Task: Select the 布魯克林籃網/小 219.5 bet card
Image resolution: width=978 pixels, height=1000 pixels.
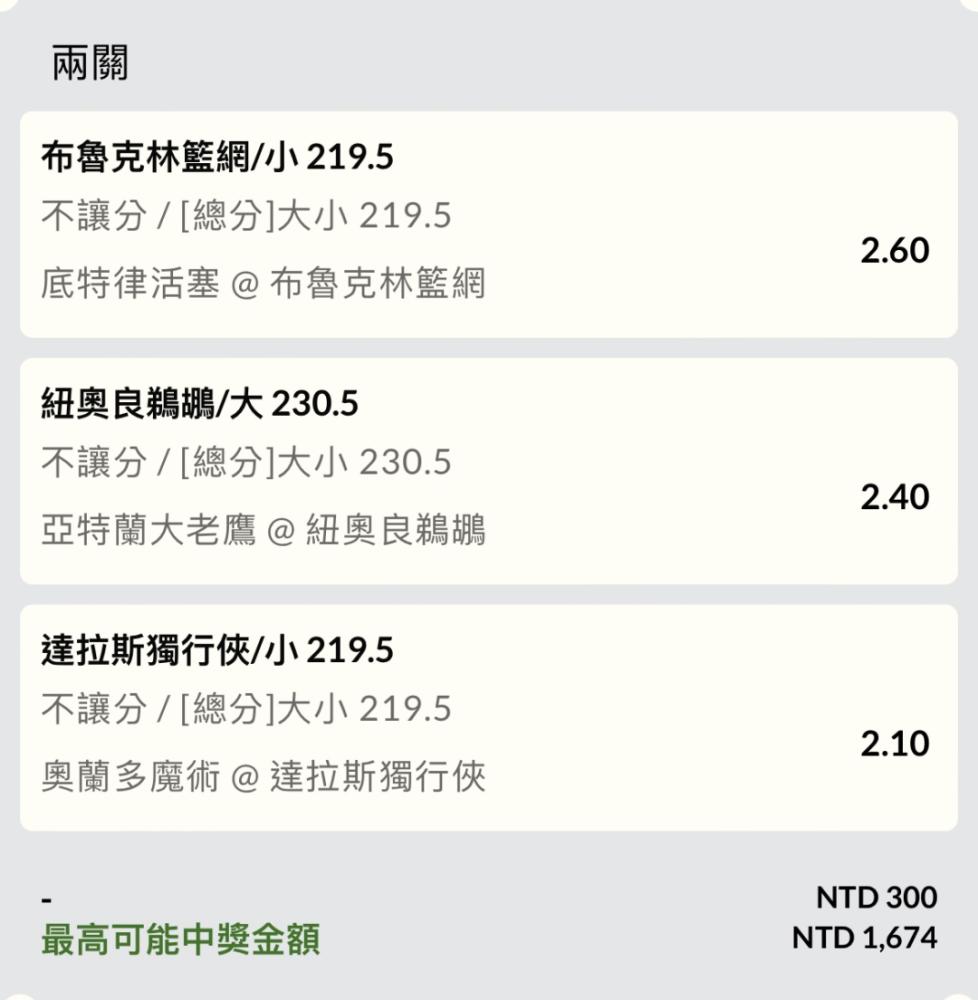Action: pyautogui.click(x=488, y=224)
